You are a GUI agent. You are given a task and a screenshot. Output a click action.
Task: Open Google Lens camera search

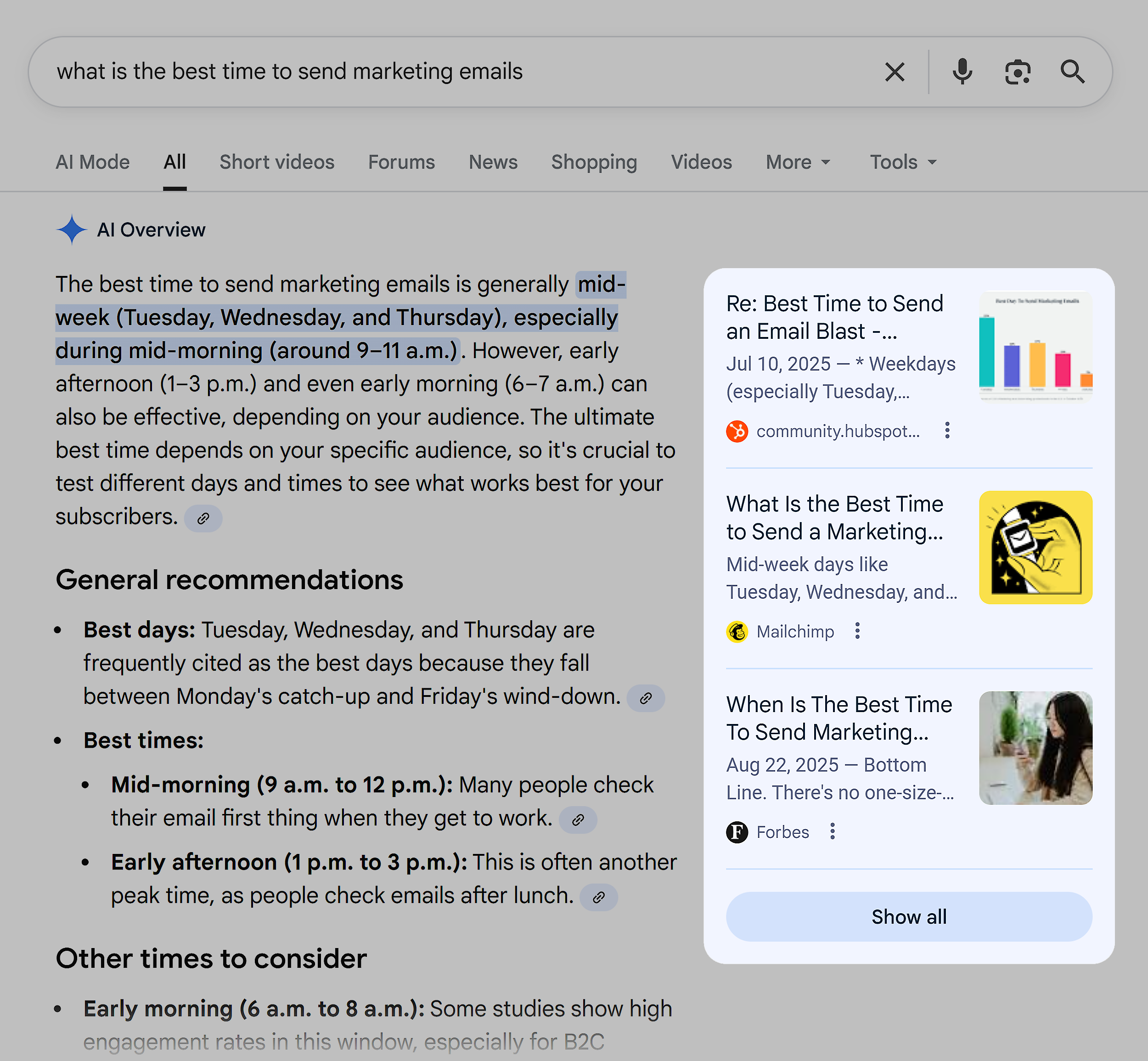[1018, 71]
